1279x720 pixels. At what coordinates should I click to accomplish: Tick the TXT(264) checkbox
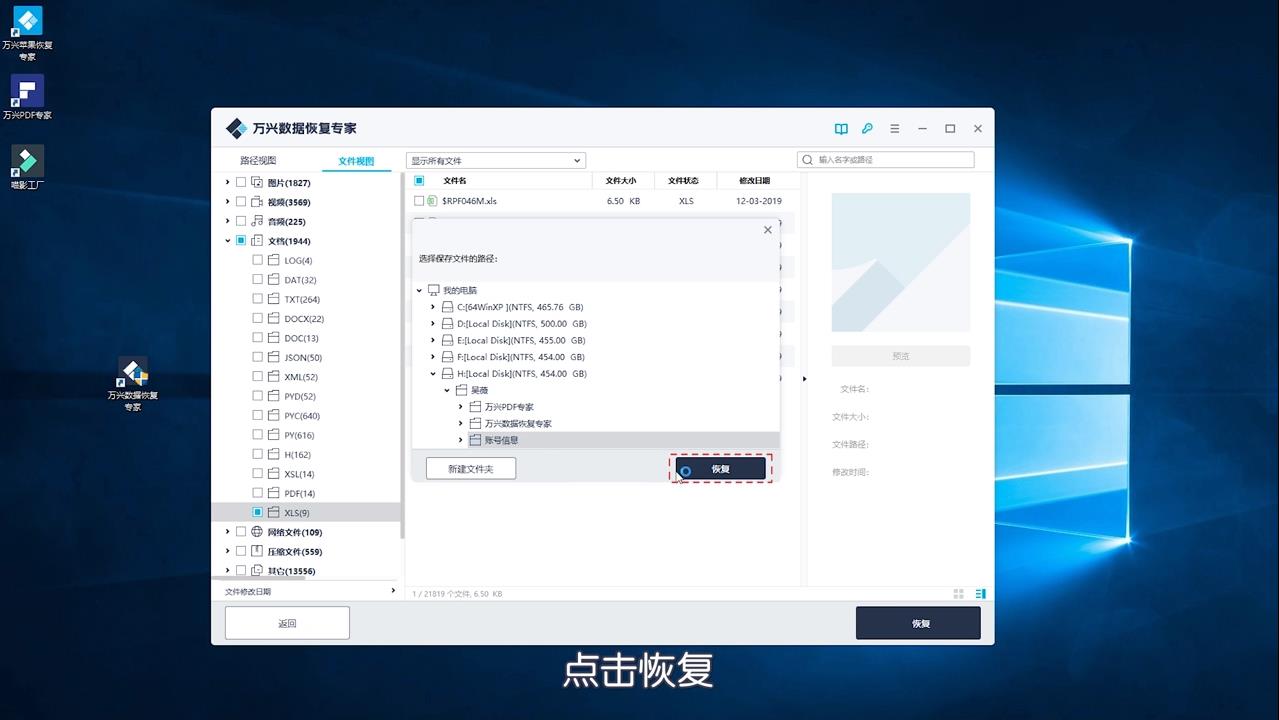click(x=258, y=299)
